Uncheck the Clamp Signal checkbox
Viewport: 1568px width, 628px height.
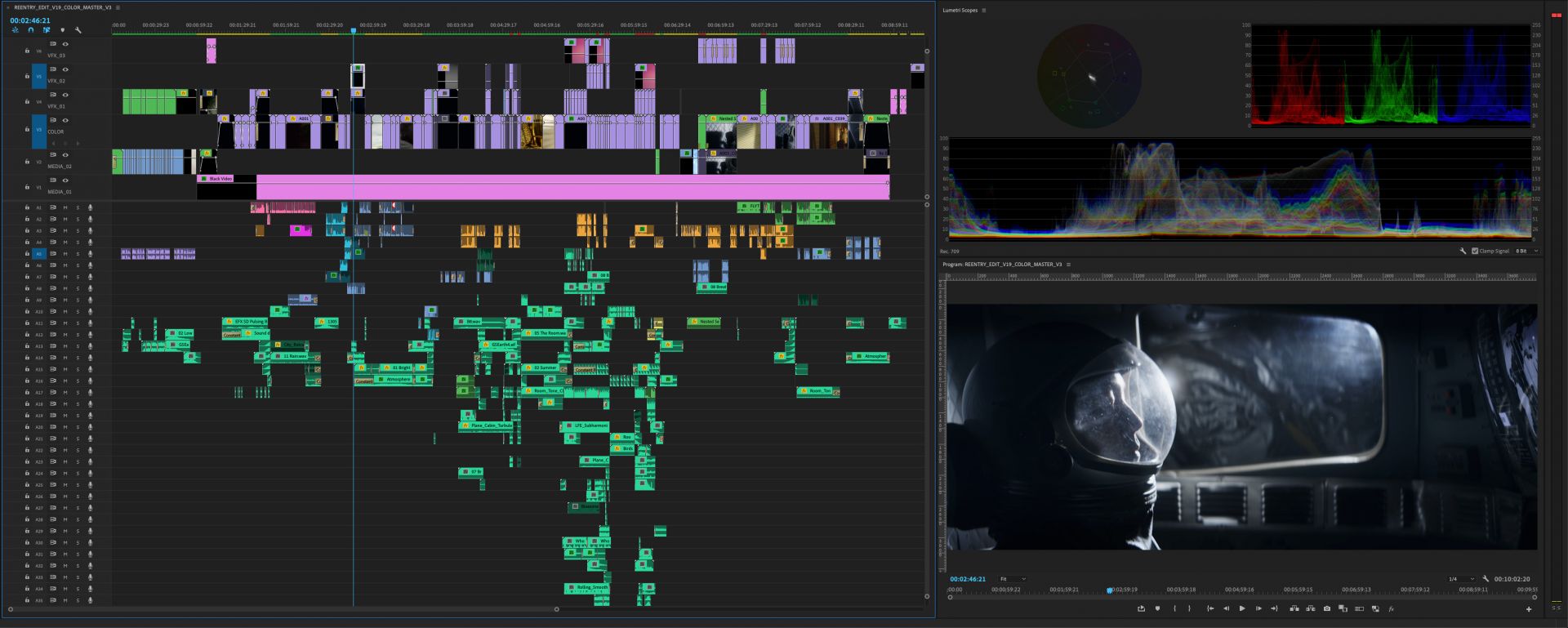(1475, 251)
